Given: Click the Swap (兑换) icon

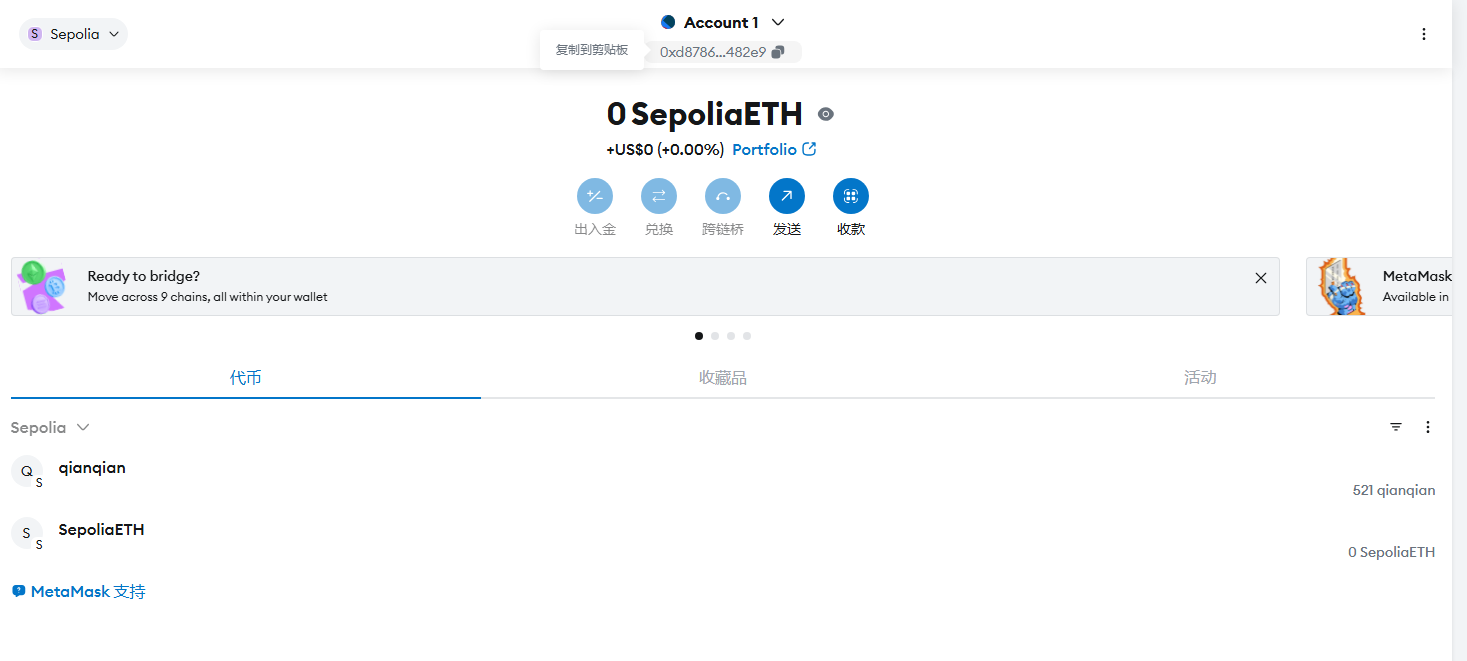Looking at the screenshot, I should [658, 196].
